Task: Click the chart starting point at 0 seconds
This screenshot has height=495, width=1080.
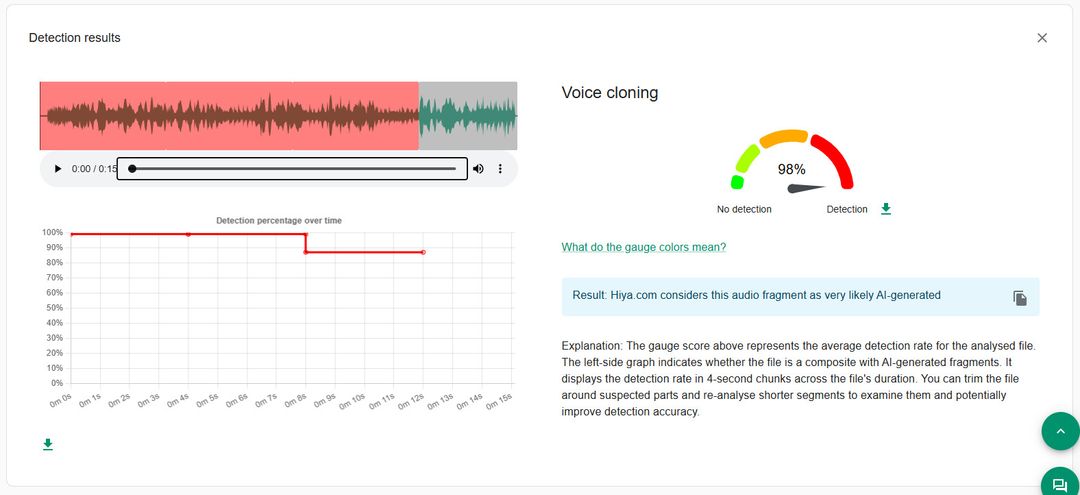Action: (x=71, y=234)
